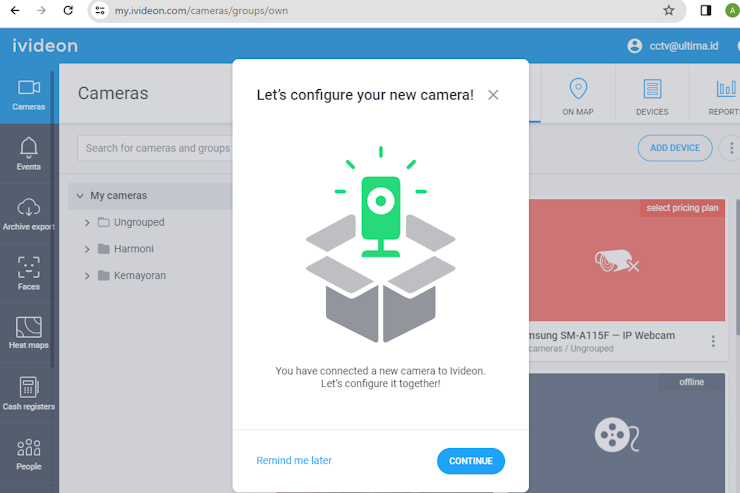Click the browser address bar URL
Image resolution: width=740 pixels, height=493 pixels.
tap(201, 10)
